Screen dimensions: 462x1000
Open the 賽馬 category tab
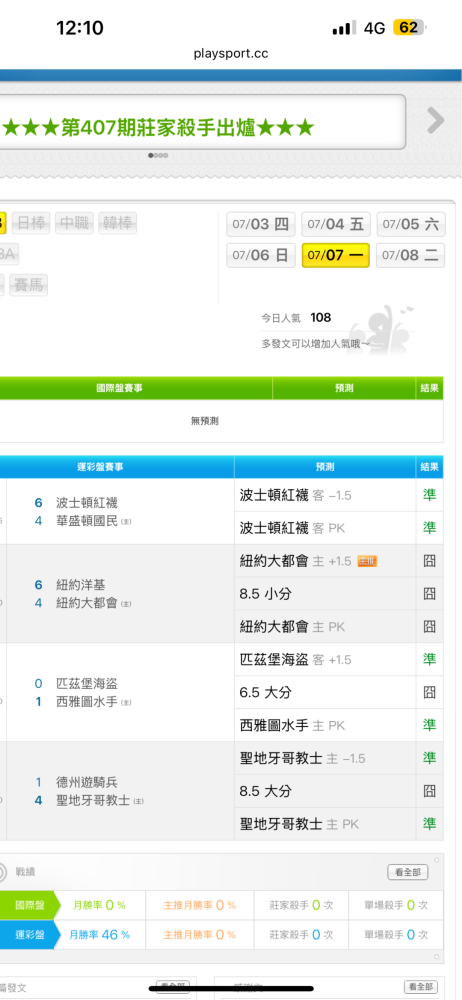(x=29, y=284)
